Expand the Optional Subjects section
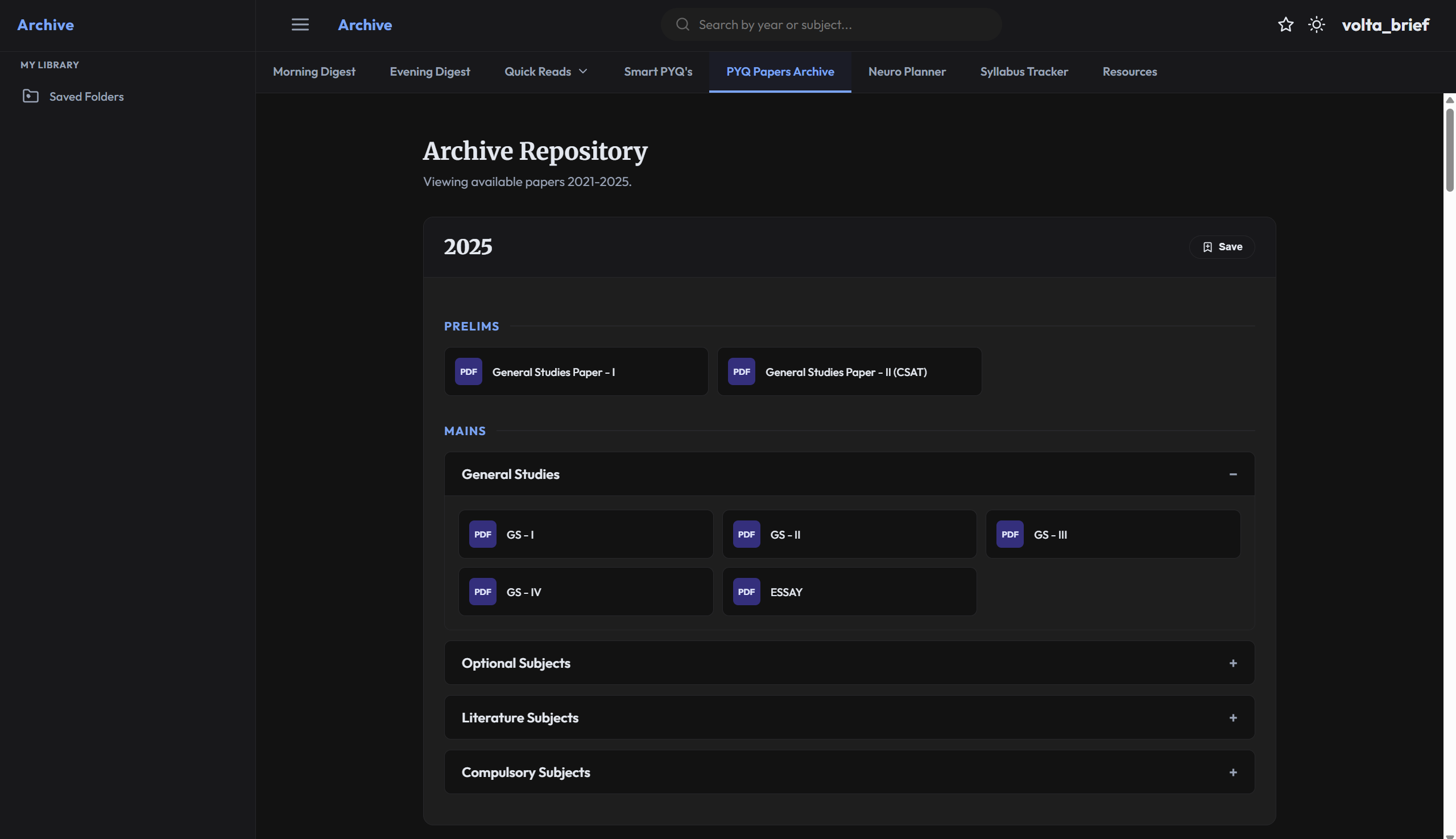Image resolution: width=1456 pixels, height=839 pixels. (x=1232, y=663)
